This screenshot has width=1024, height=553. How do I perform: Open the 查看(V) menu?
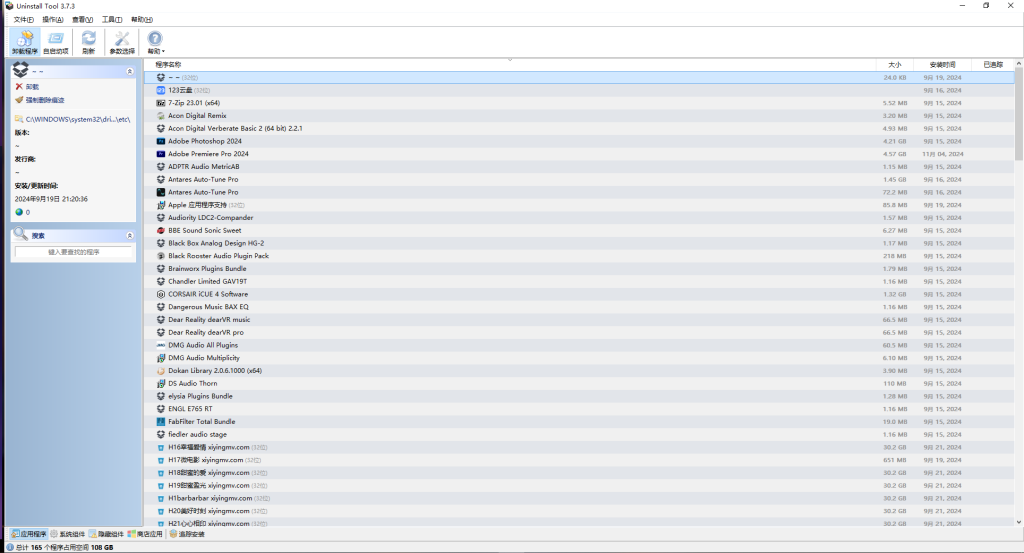[82, 20]
